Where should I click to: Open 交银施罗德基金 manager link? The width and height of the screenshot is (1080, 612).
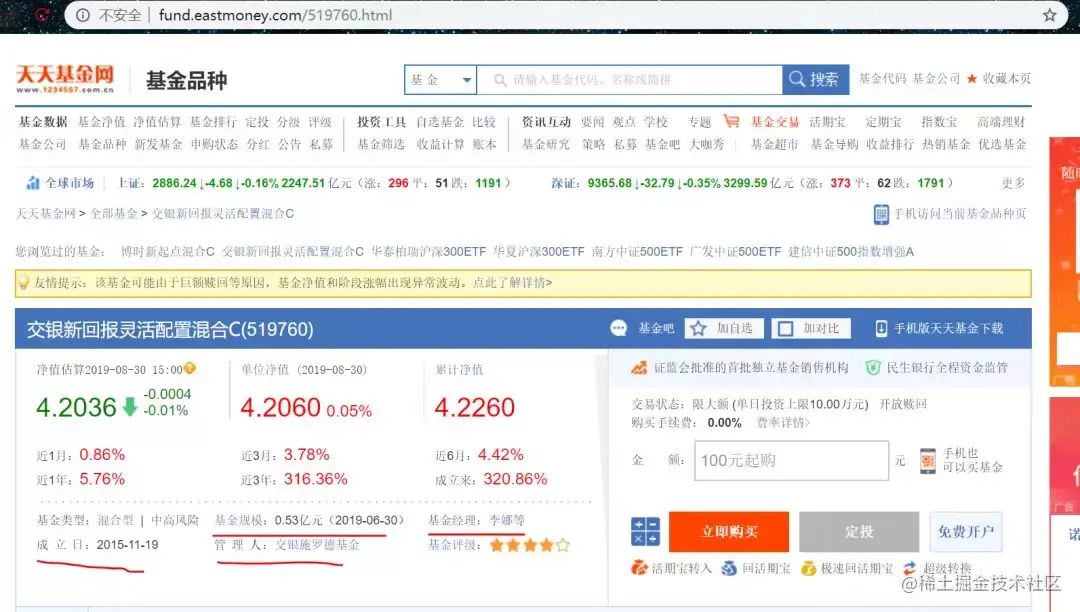click(x=318, y=545)
